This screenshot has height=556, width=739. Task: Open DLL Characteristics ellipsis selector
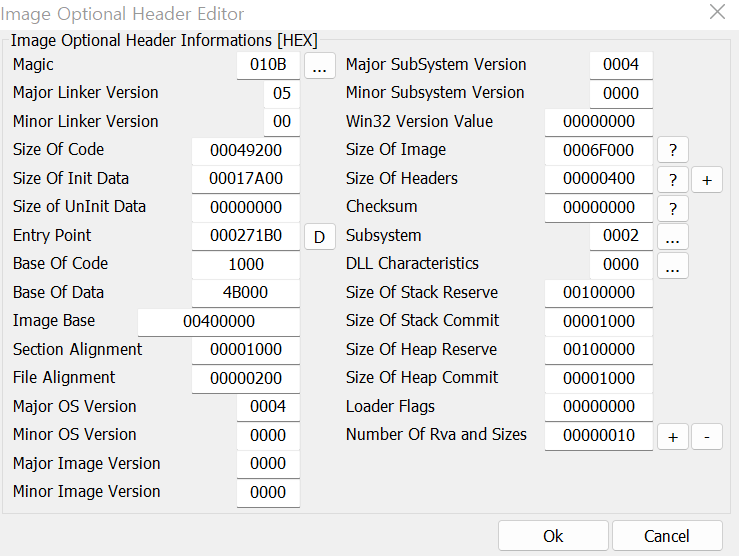click(x=673, y=265)
